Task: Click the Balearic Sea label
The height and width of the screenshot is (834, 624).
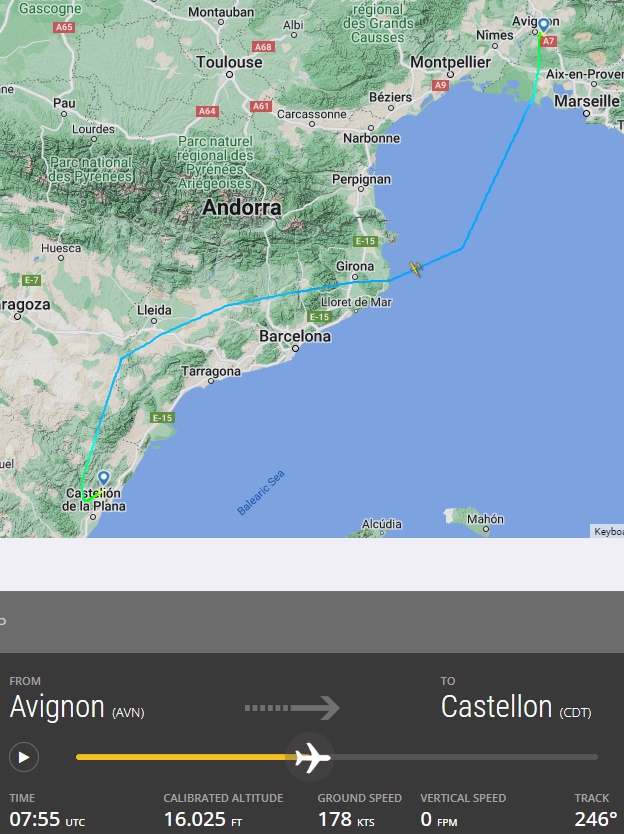Action: point(261,493)
